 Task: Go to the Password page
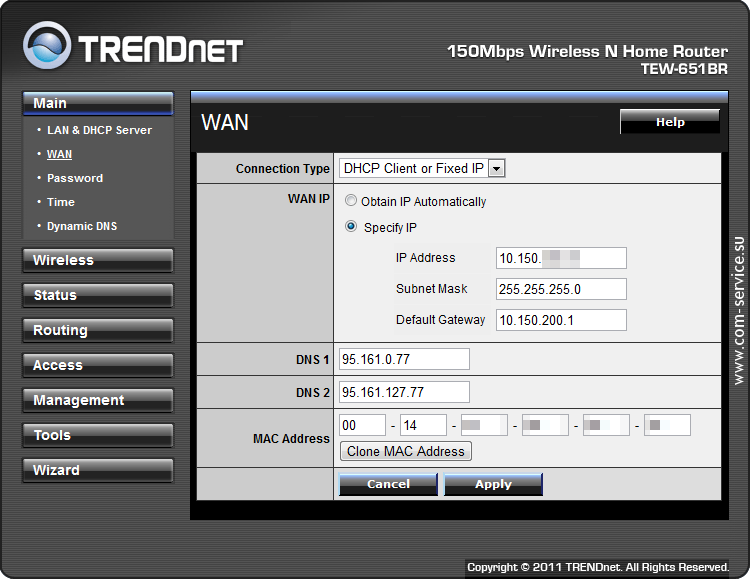(x=75, y=178)
